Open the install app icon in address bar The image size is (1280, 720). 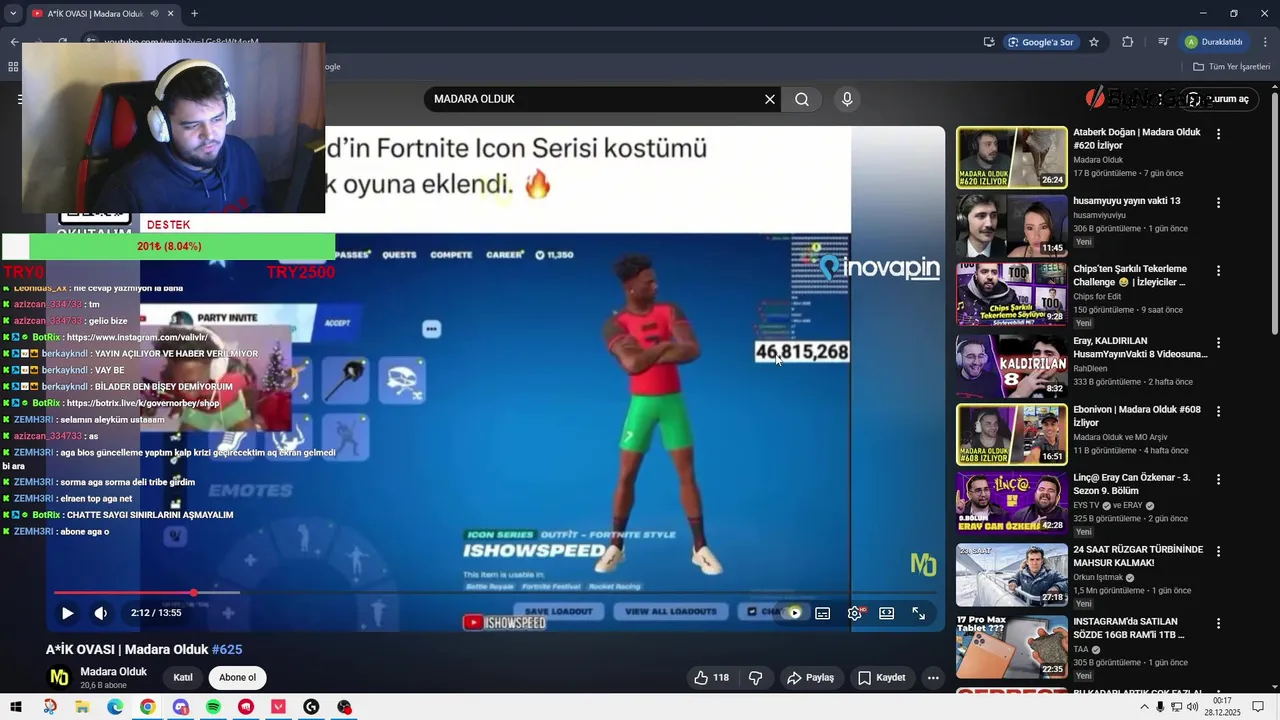(989, 42)
